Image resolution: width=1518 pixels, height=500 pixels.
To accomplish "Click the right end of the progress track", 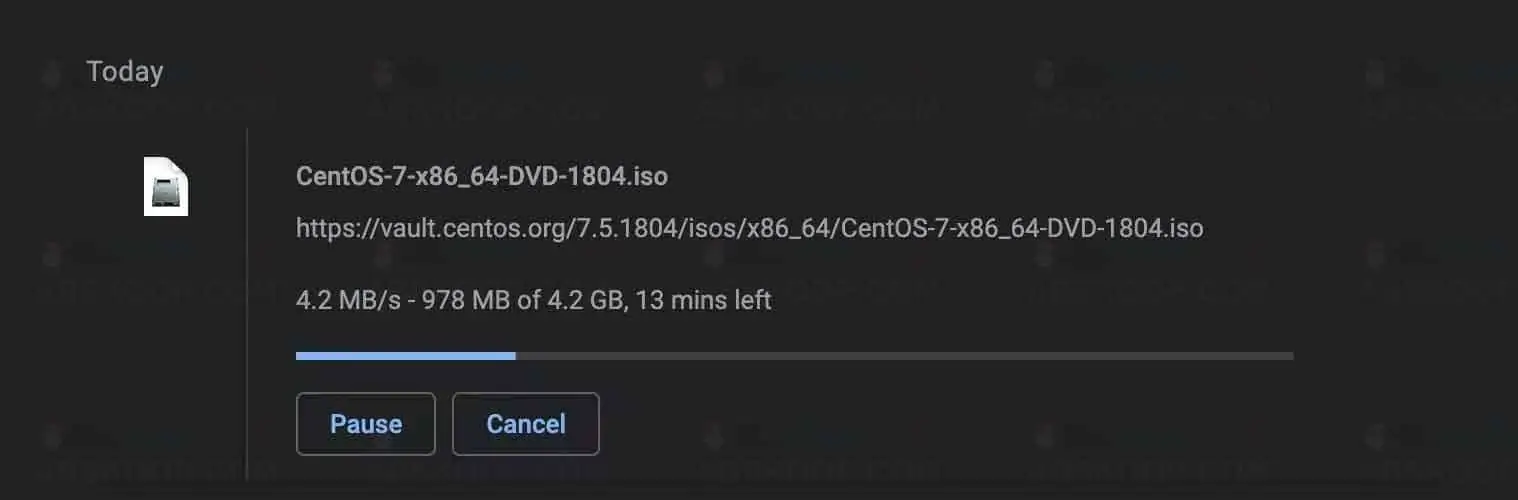I will tap(1288, 355).
